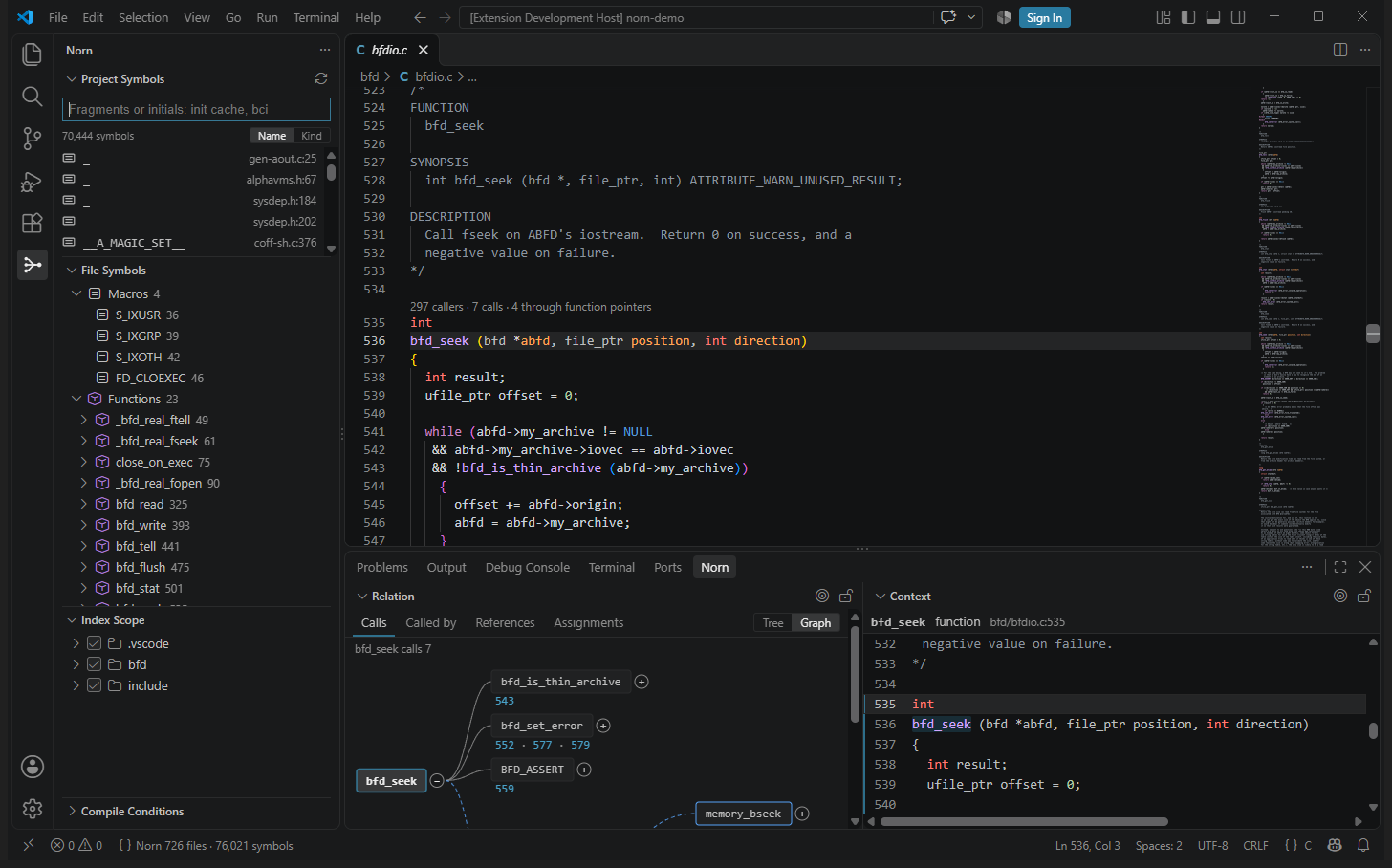
Task: Collapse the Functions group
Action: pos(76,399)
